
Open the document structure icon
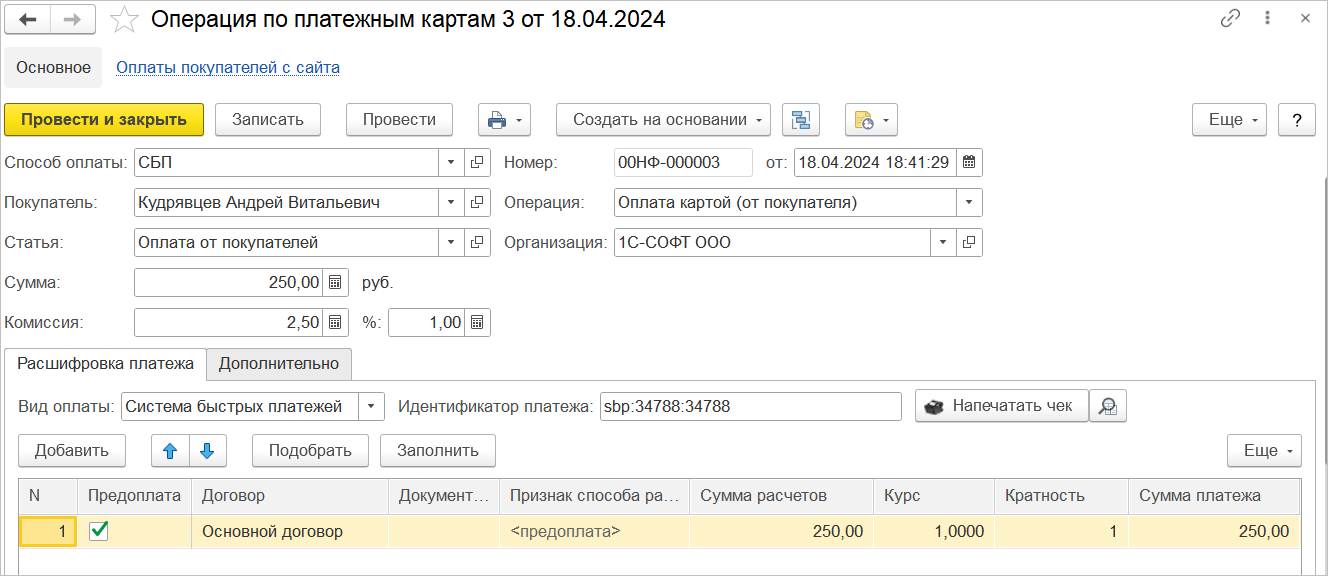pyautogui.click(x=800, y=120)
